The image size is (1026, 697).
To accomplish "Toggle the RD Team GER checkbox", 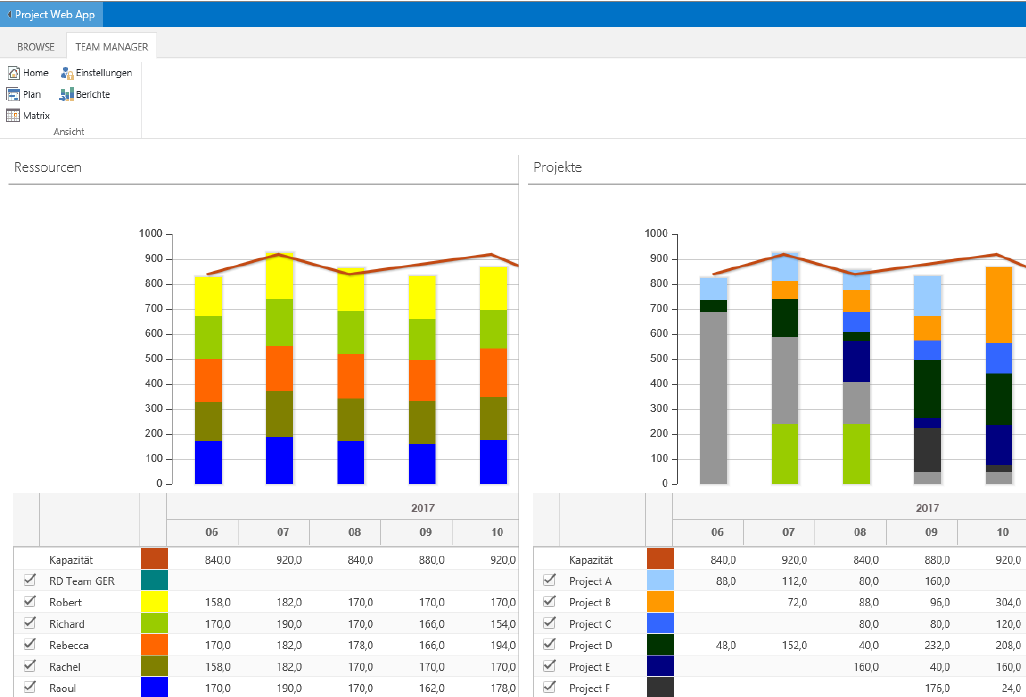I will coord(29,580).
